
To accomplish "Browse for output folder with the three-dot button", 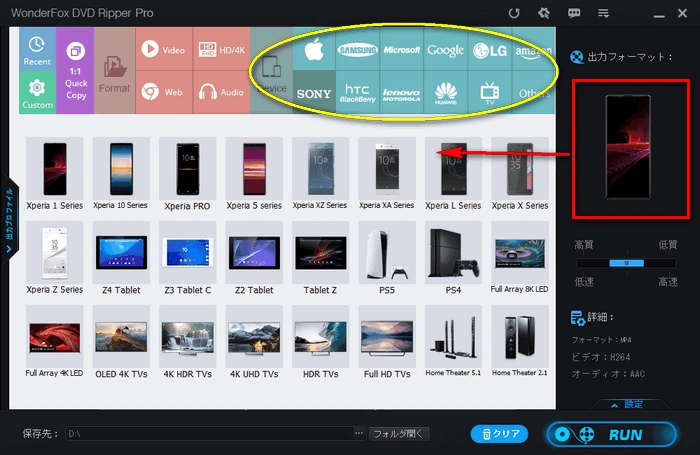I will coord(359,433).
